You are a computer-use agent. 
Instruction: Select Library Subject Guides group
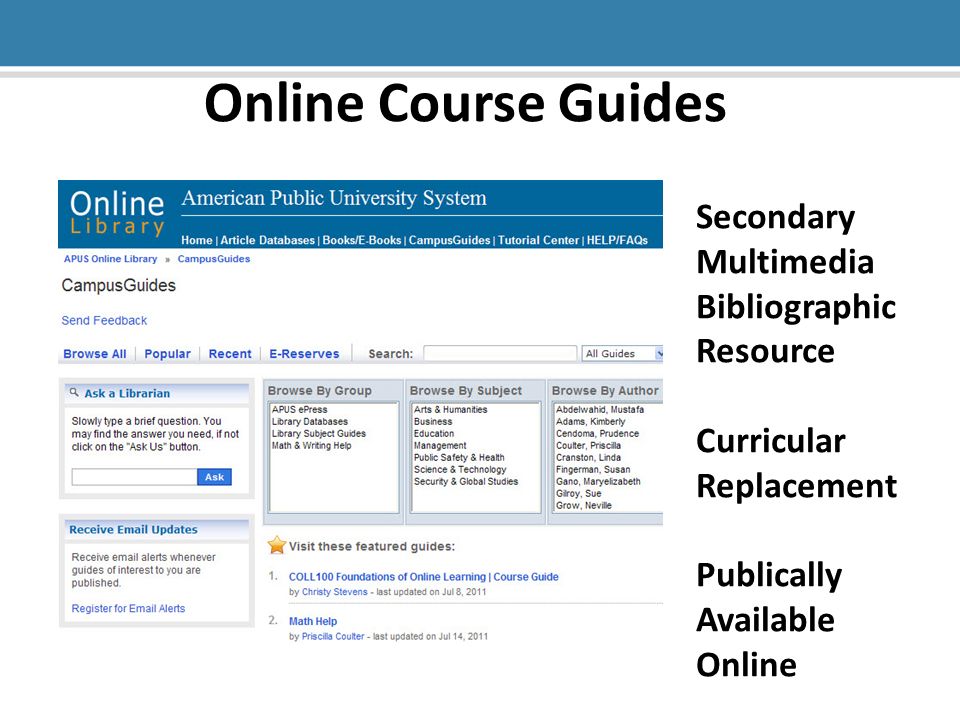pyautogui.click(x=318, y=433)
